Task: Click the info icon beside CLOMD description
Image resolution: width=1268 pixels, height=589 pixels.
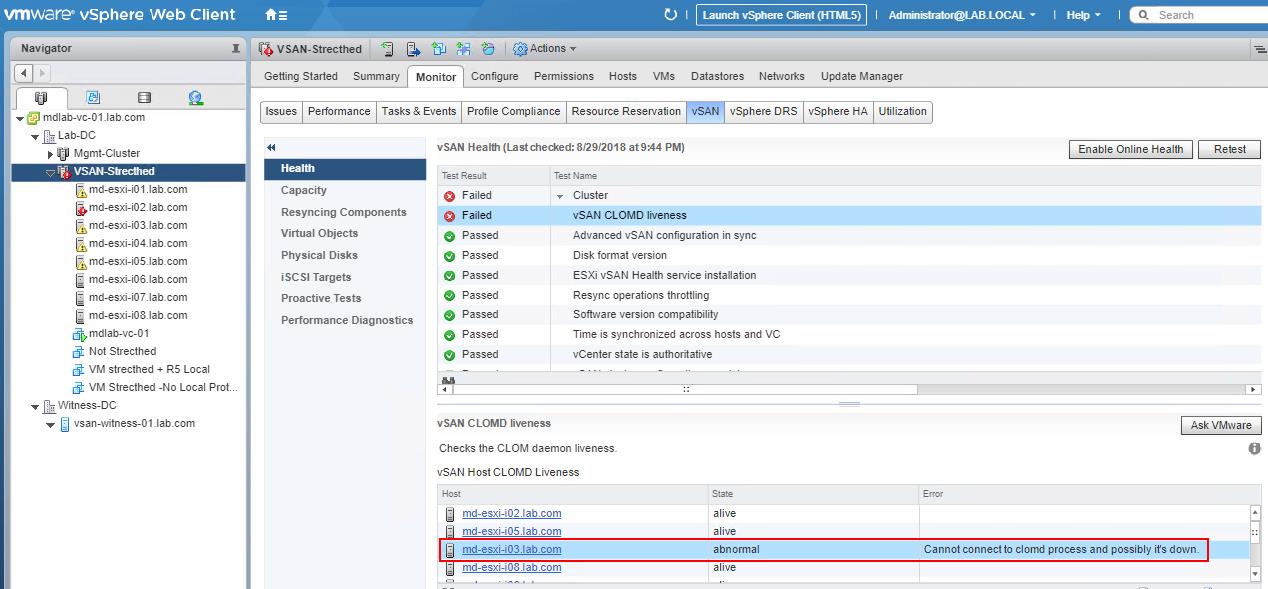Action: (1254, 449)
